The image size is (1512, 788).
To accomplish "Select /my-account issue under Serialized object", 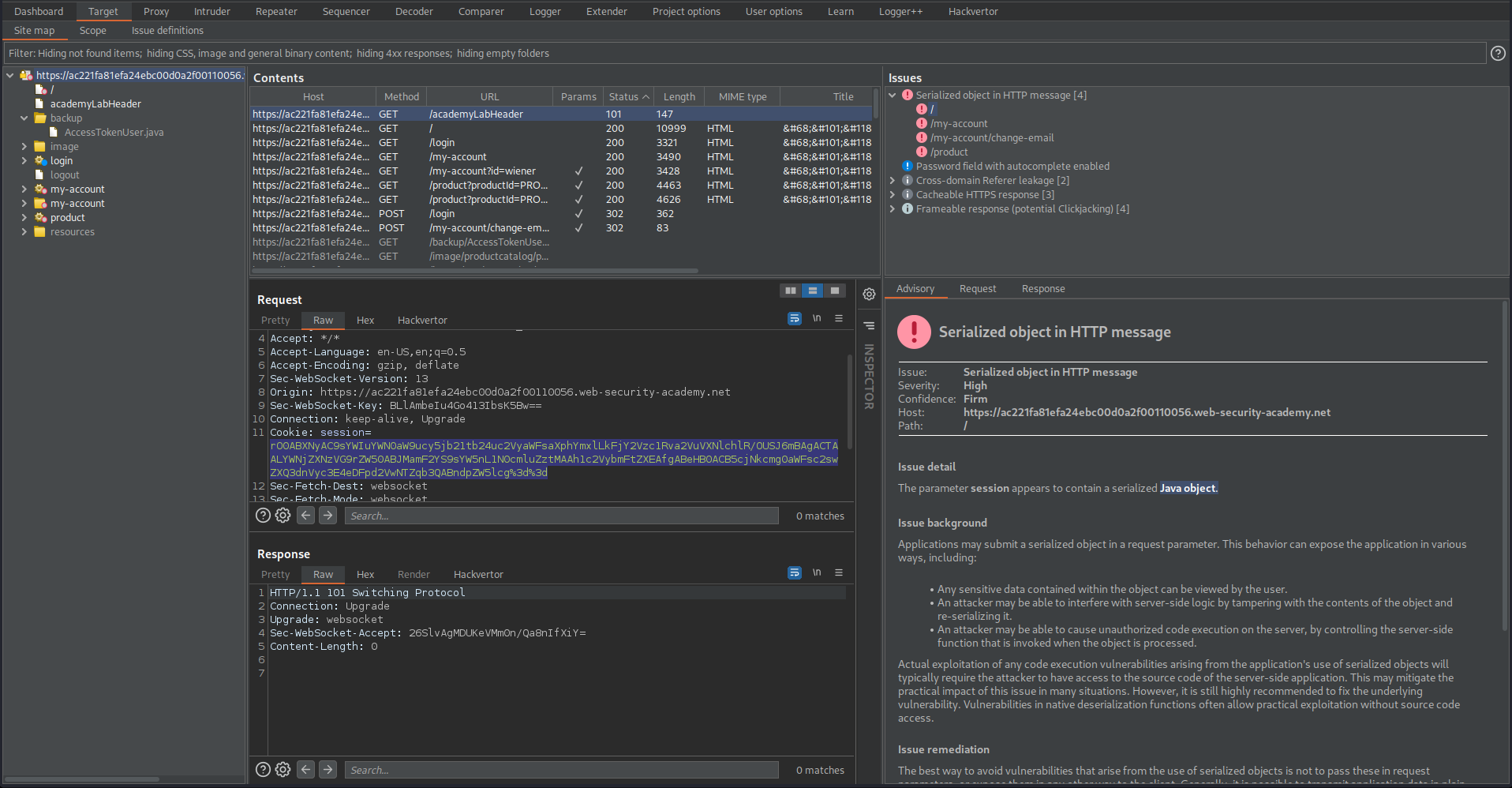I will pyautogui.click(x=959, y=123).
